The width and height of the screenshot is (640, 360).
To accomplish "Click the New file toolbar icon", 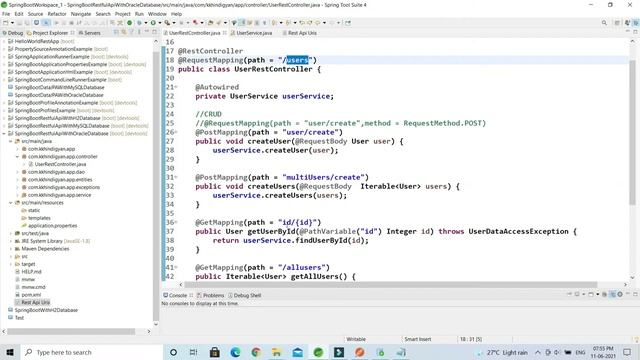I will click(x=6, y=23).
